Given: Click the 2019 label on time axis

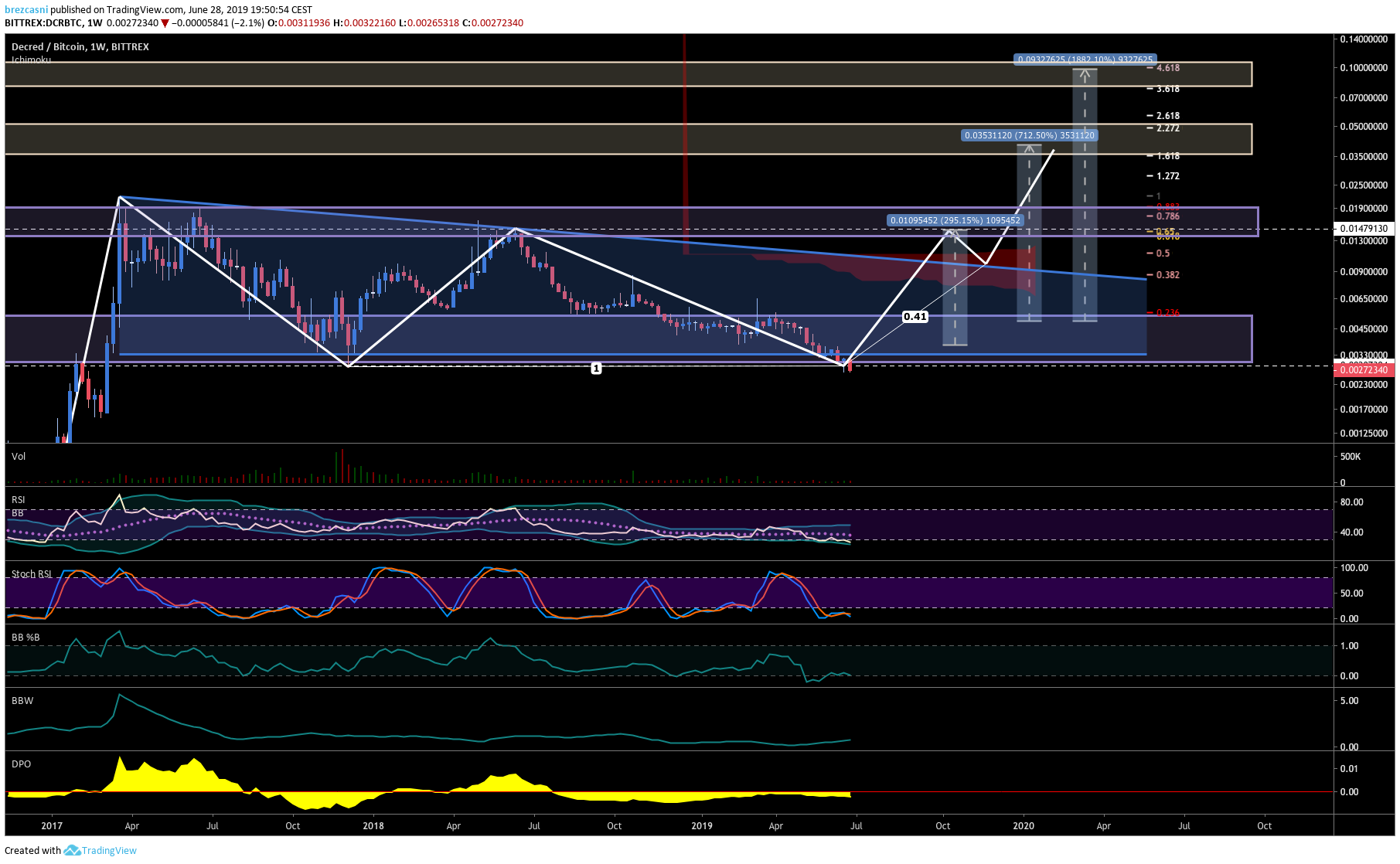Looking at the screenshot, I should tap(702, 826).
